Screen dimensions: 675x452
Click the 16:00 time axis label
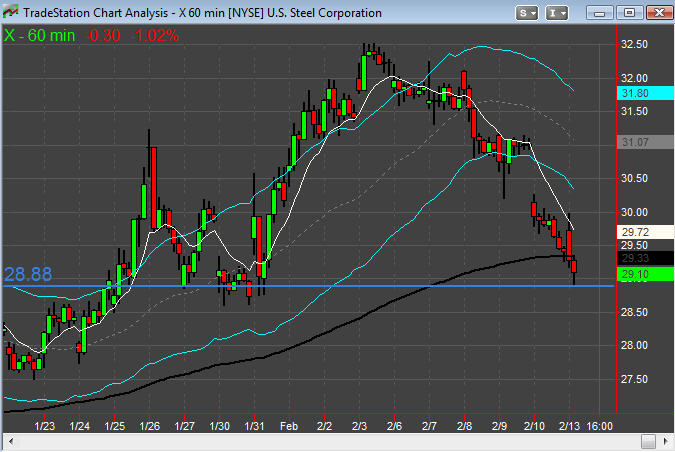[x=600, y=426]
